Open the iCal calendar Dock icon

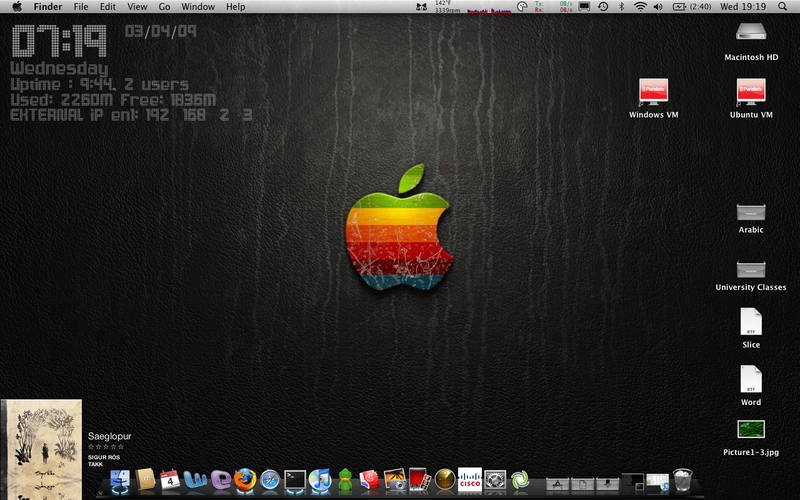(x=170, y=481)
